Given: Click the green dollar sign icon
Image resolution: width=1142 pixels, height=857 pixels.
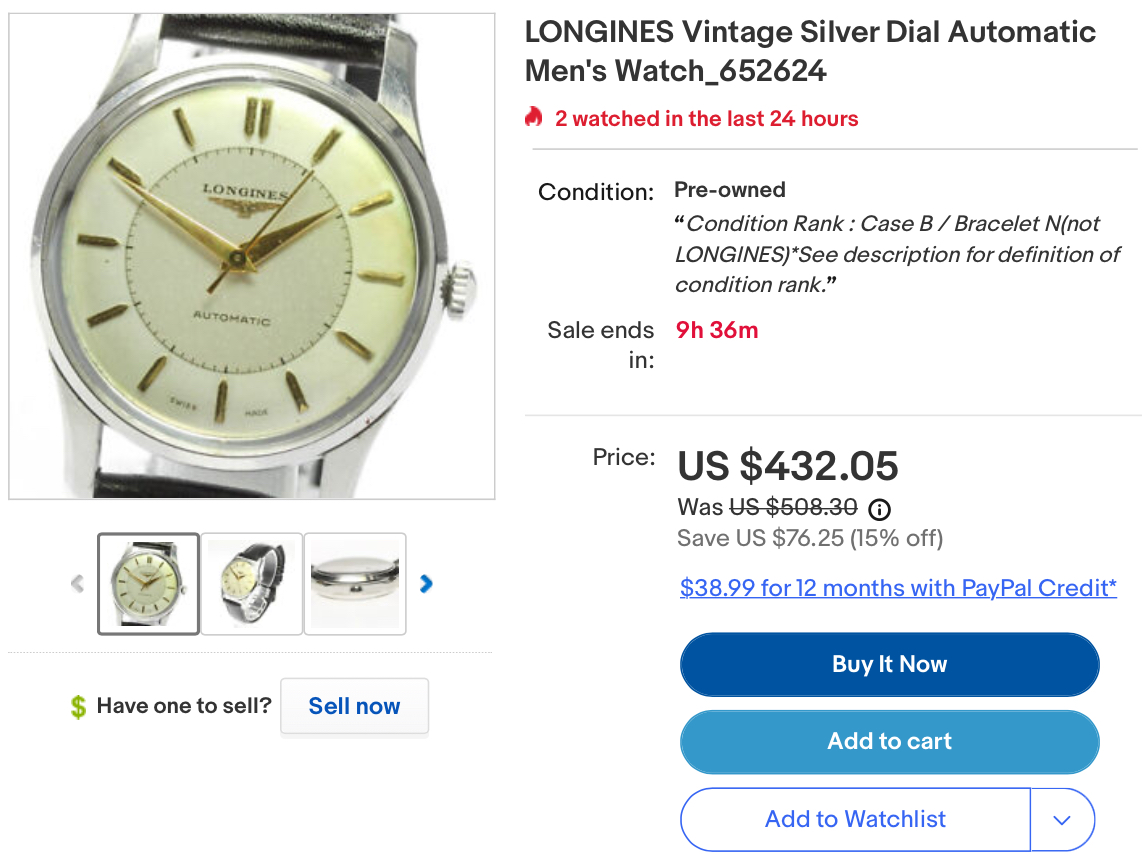Looking at the screenshot, I should [x=78, y=707].
